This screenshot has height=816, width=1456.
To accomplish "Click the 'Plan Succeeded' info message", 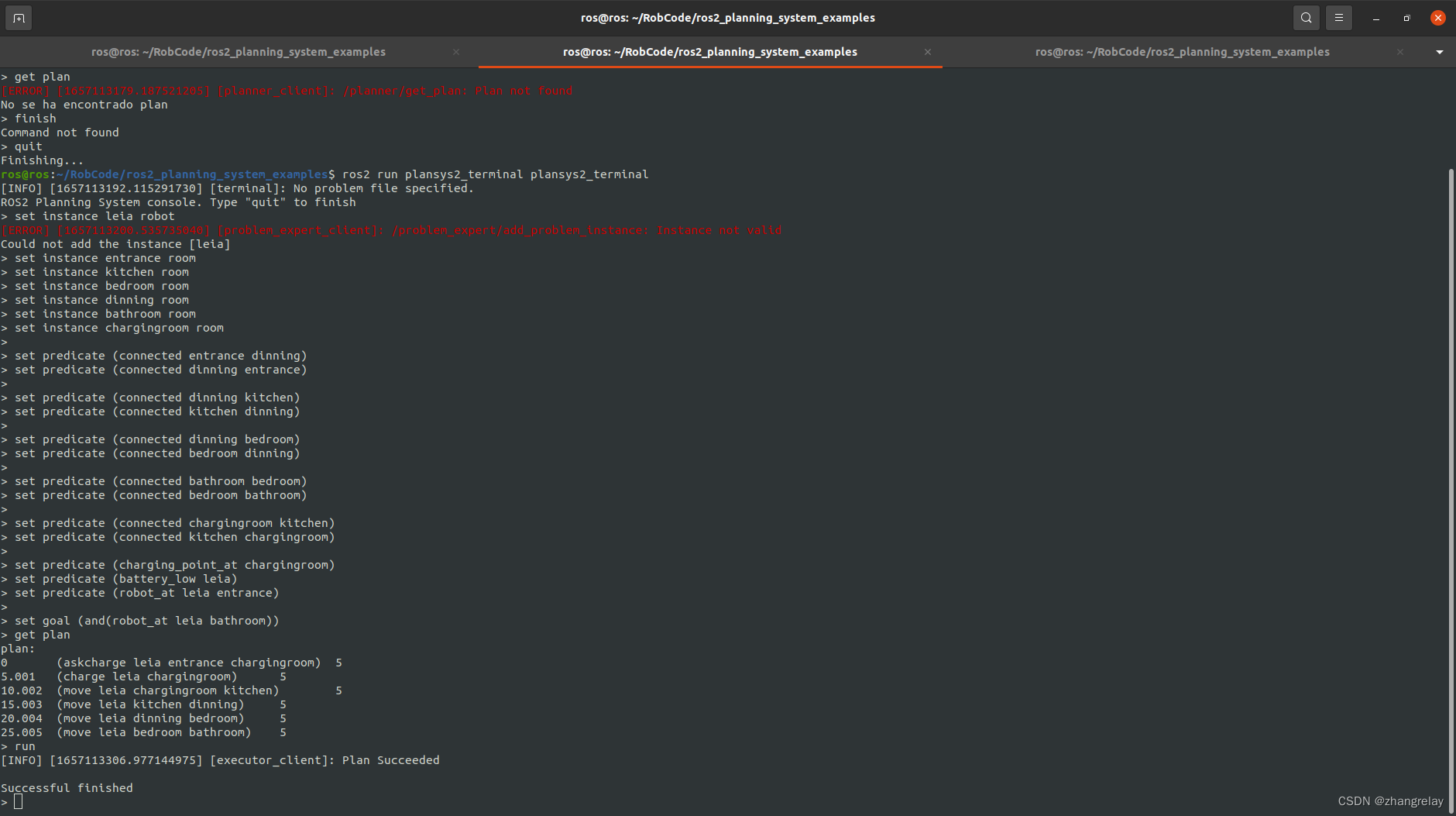I will pyautogui.click(x=219, y=760).
